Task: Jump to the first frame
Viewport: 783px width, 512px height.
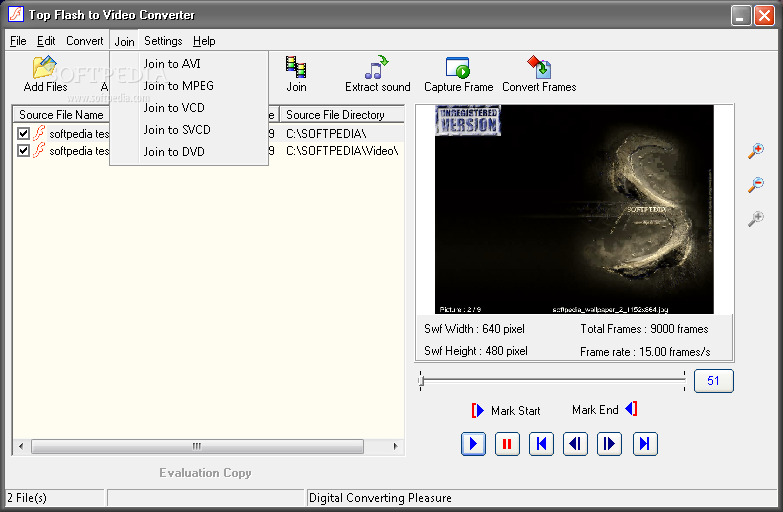Action: coord(541,444)
